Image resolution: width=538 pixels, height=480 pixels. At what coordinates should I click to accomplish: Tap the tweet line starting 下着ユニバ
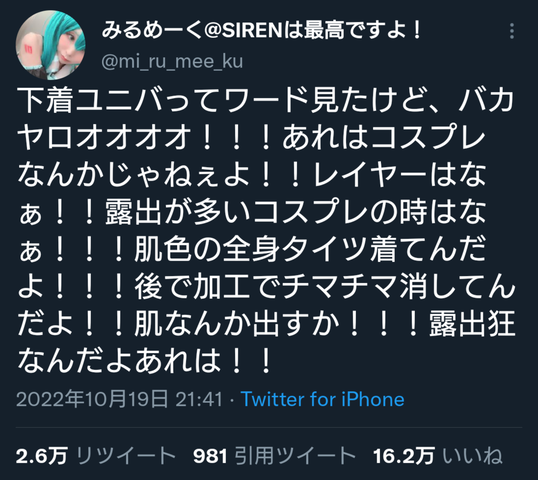[x=266, y=101]
